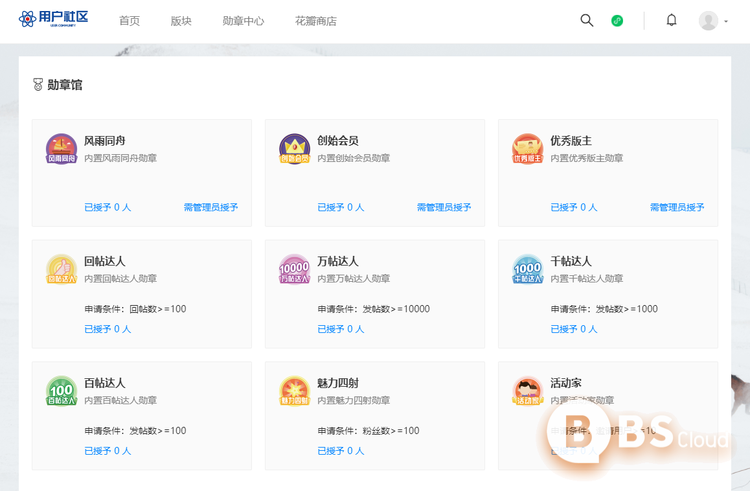Image resolution: width=750 pixels, height=491 pixels.
Task: Select the 回帖达人 medal title
Action: [105, 261]
